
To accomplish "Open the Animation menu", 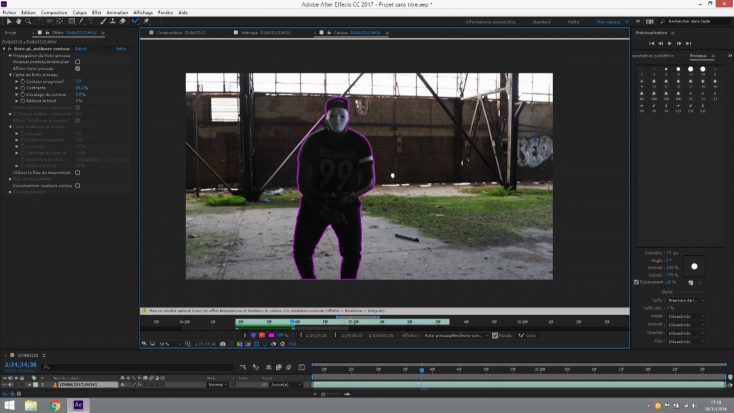I will [117, 13].
